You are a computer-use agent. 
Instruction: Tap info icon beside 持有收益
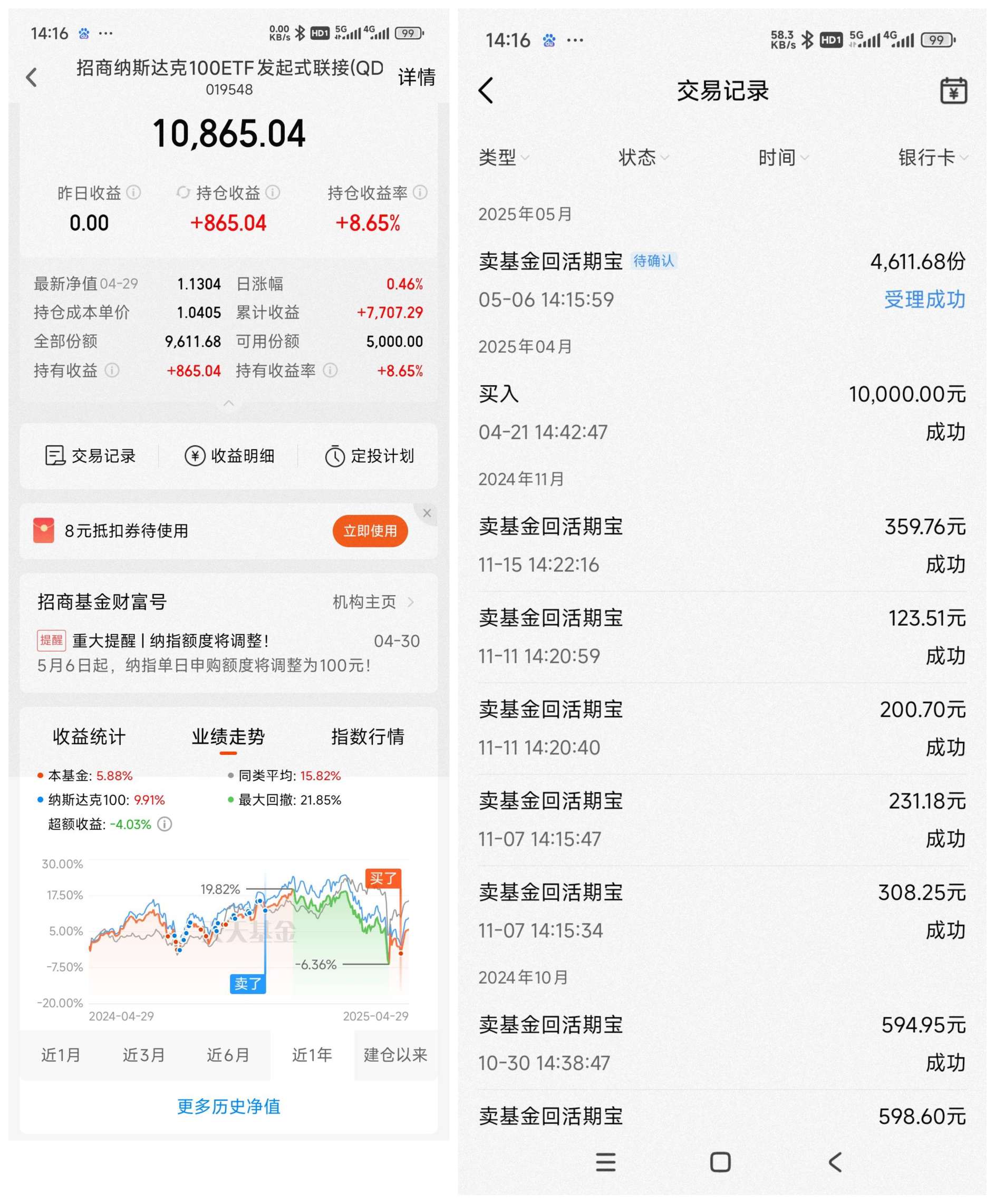pos(112,370)
